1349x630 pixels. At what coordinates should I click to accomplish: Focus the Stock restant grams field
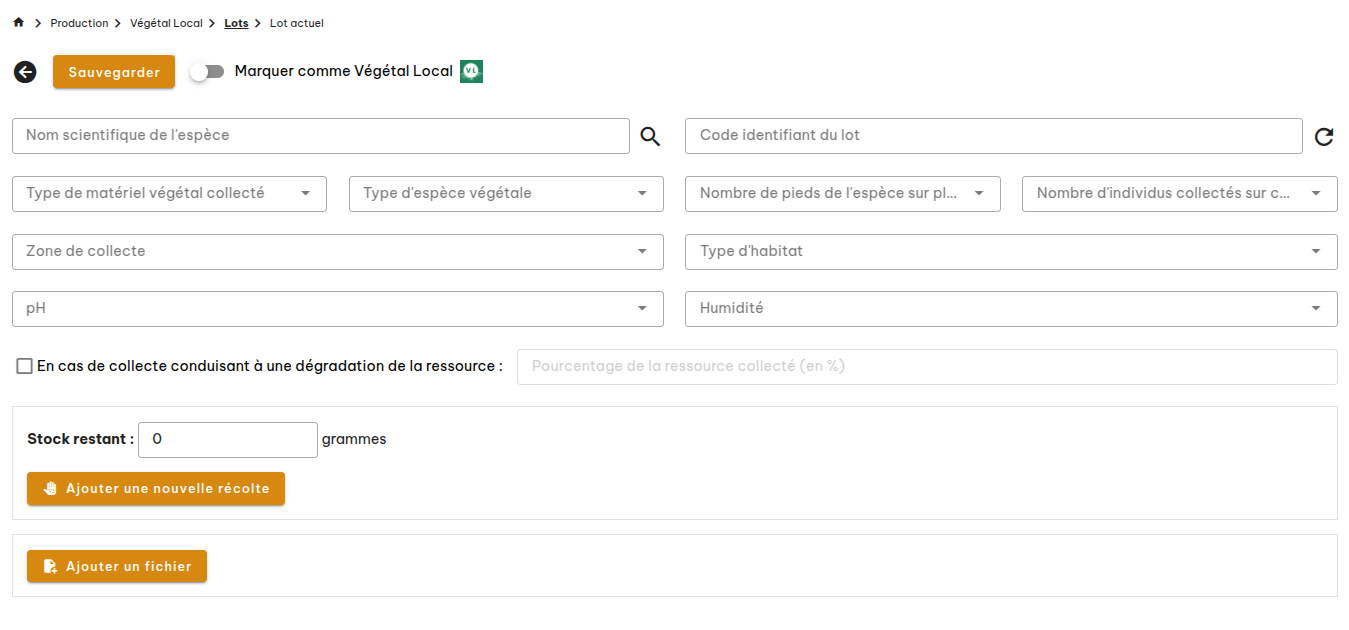227,440
